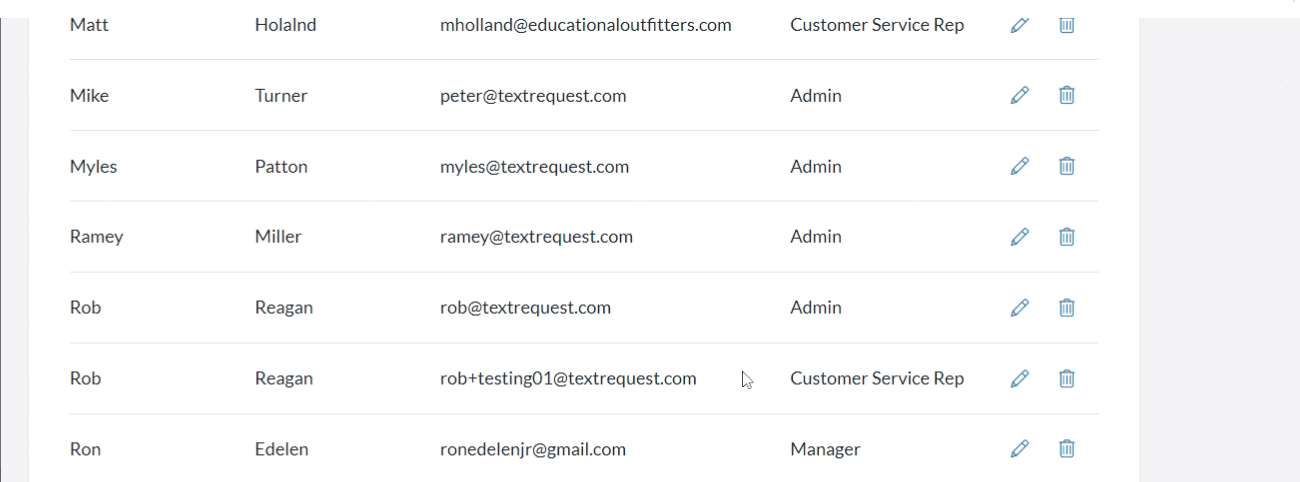Edit Matt Holalnd's user record
Screen dimensions: 1300x482
pyautogui.click(x=1019, y=25)
